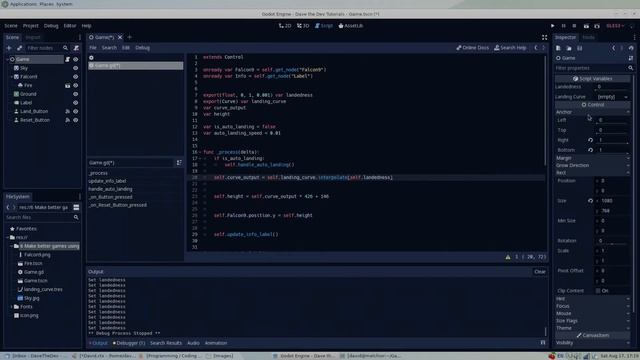Expand the Hint section
Screen dimensions: 640x360
[x=593, y=299]
